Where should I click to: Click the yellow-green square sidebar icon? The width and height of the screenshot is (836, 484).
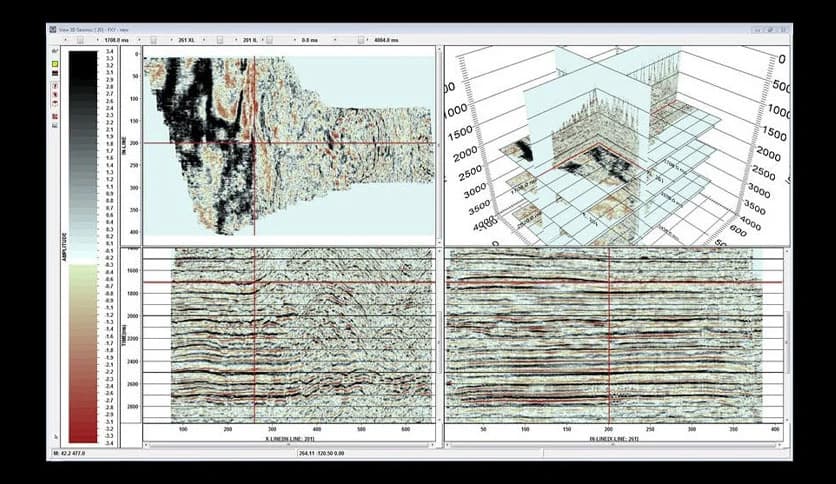coord(54,64)
